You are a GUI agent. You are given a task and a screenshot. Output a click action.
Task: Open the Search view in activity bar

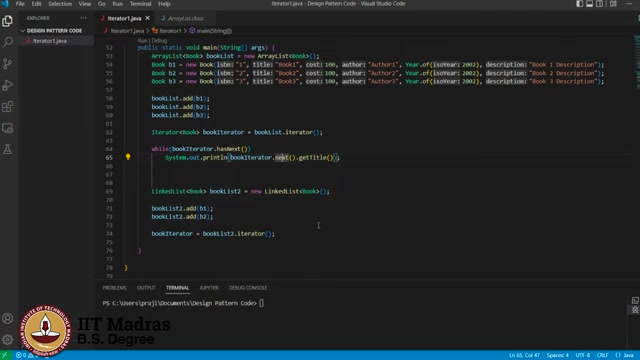7,42
